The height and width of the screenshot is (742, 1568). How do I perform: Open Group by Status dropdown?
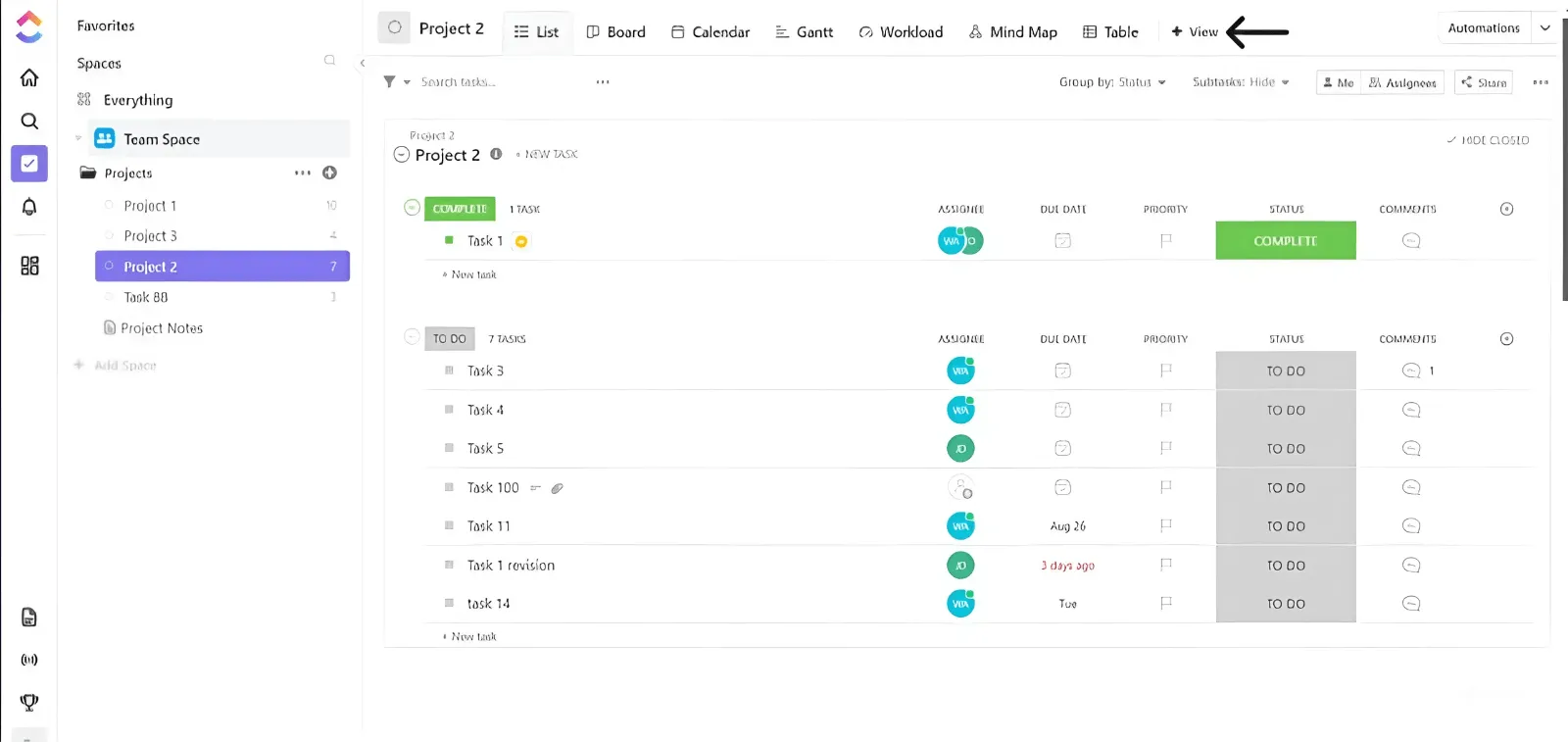1112,82
